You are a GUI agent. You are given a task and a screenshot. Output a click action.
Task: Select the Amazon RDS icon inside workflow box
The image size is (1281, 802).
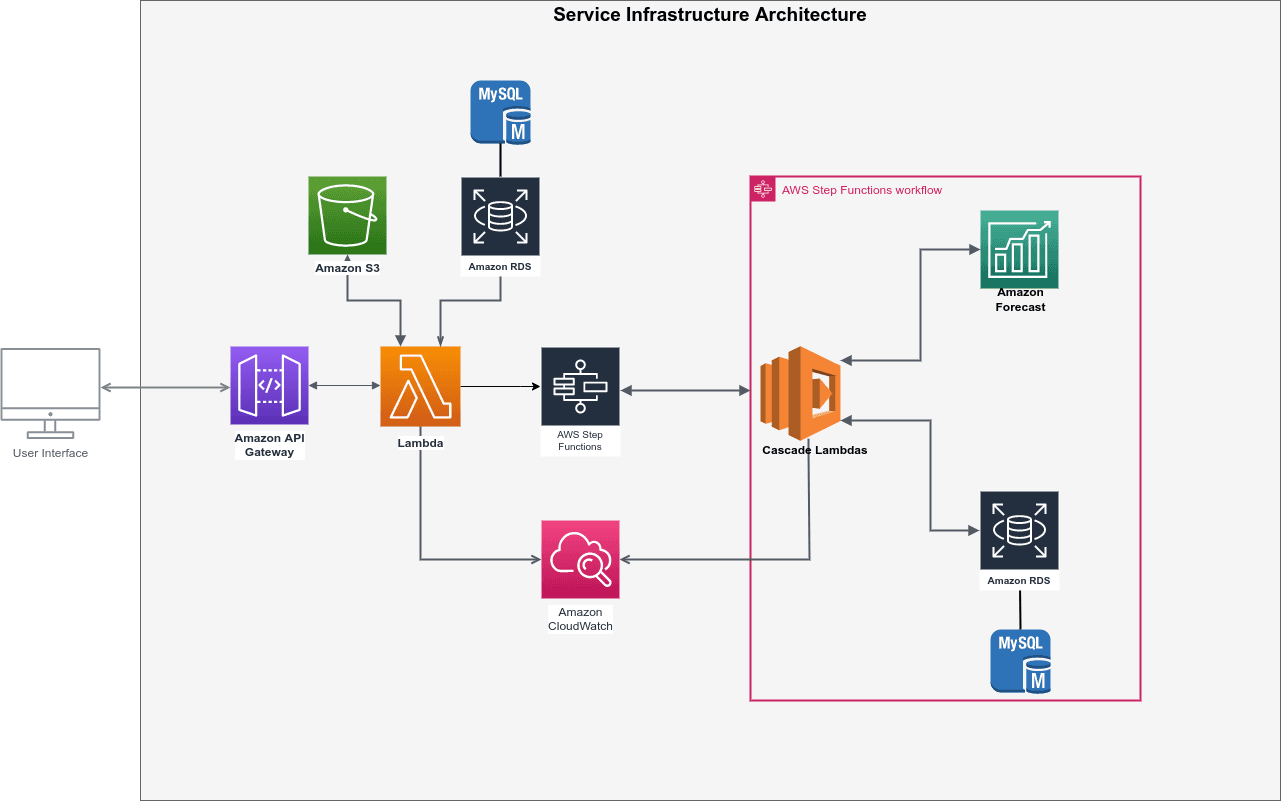pos(1019,531)
